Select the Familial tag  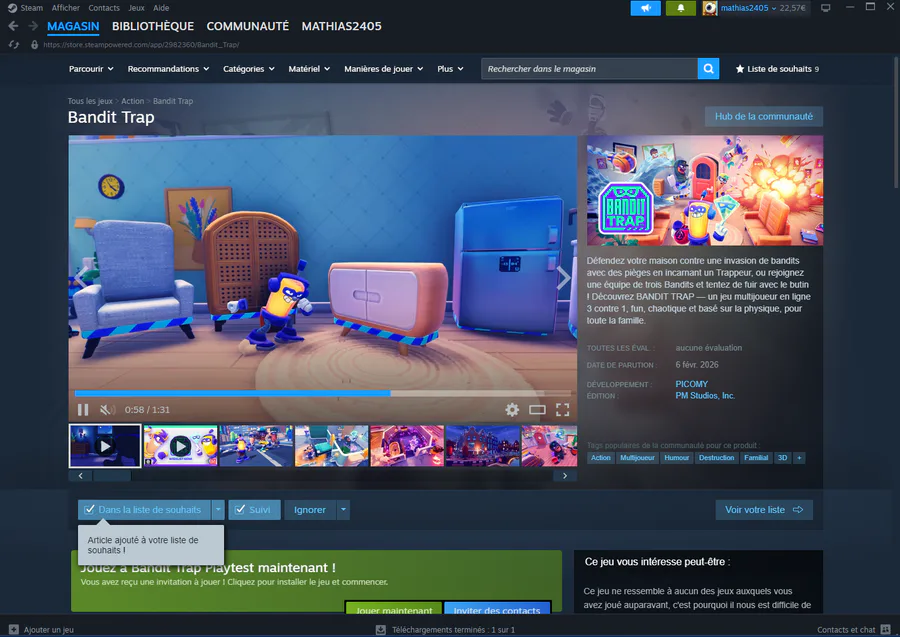(x=756, y=458)
